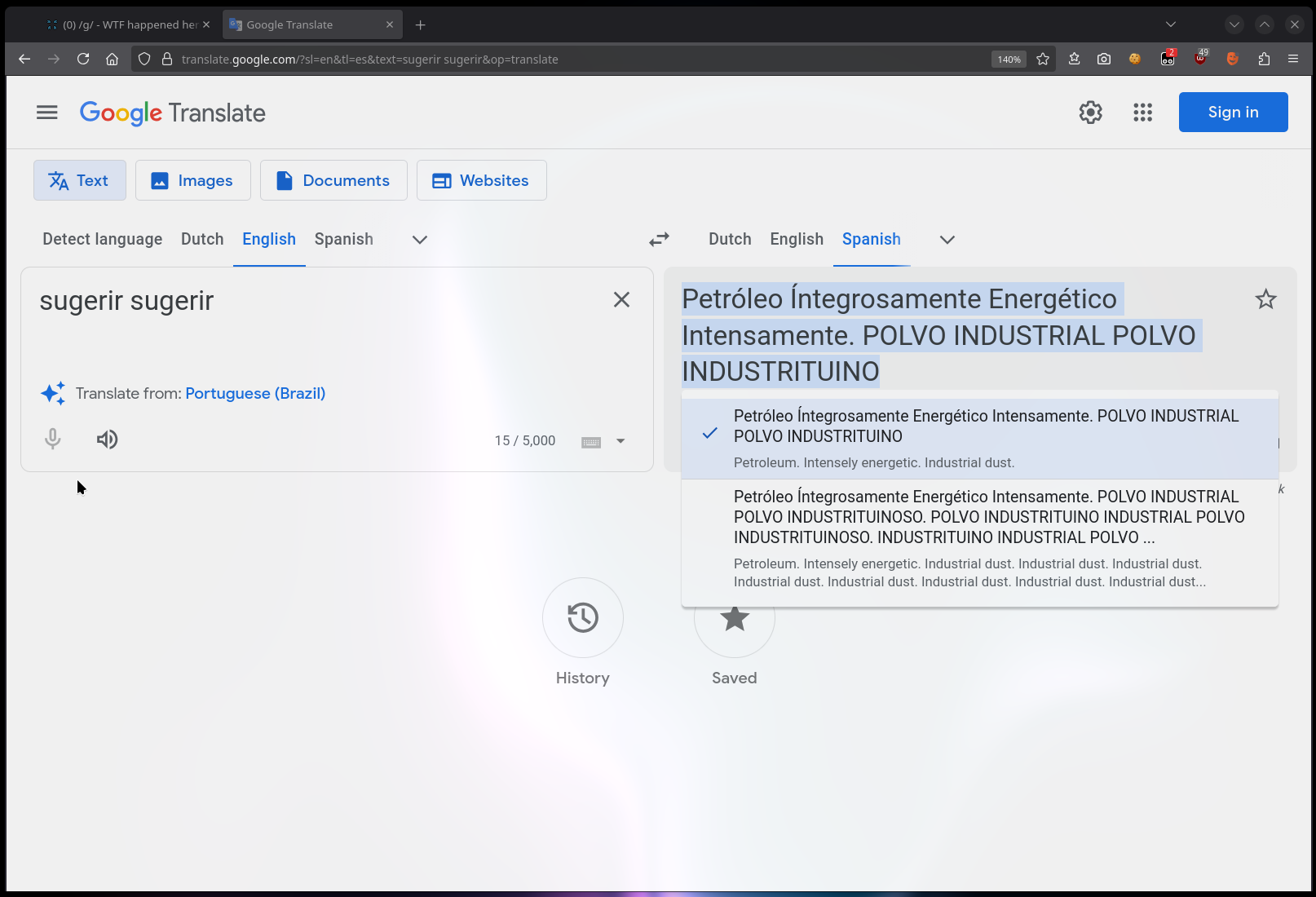The height and width of the screenshot is (897, 1316).
Task: Open the extension showing badge 2
Action: click(1168, 59)
